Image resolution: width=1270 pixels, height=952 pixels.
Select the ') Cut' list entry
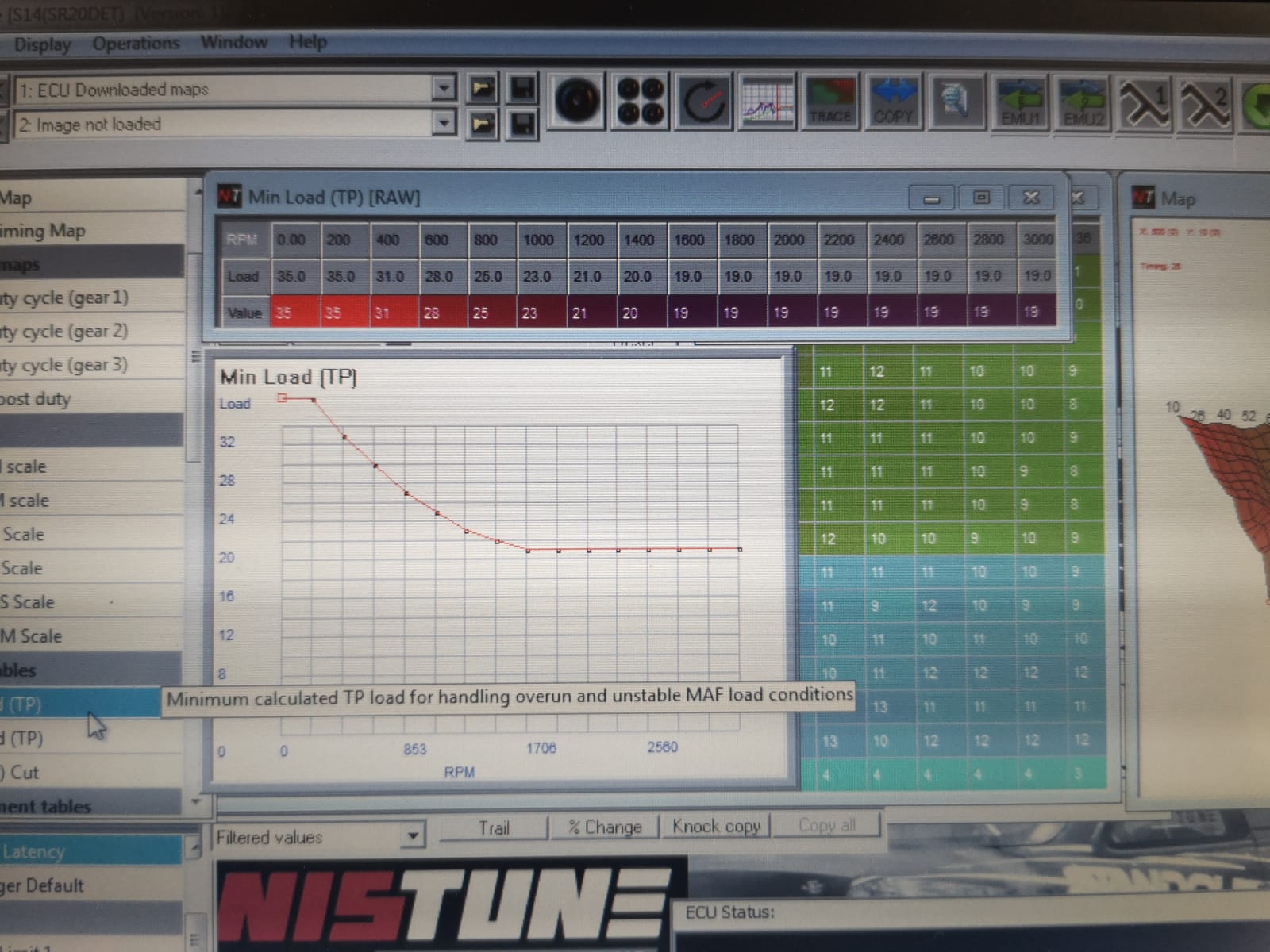(x=91, y=772)
